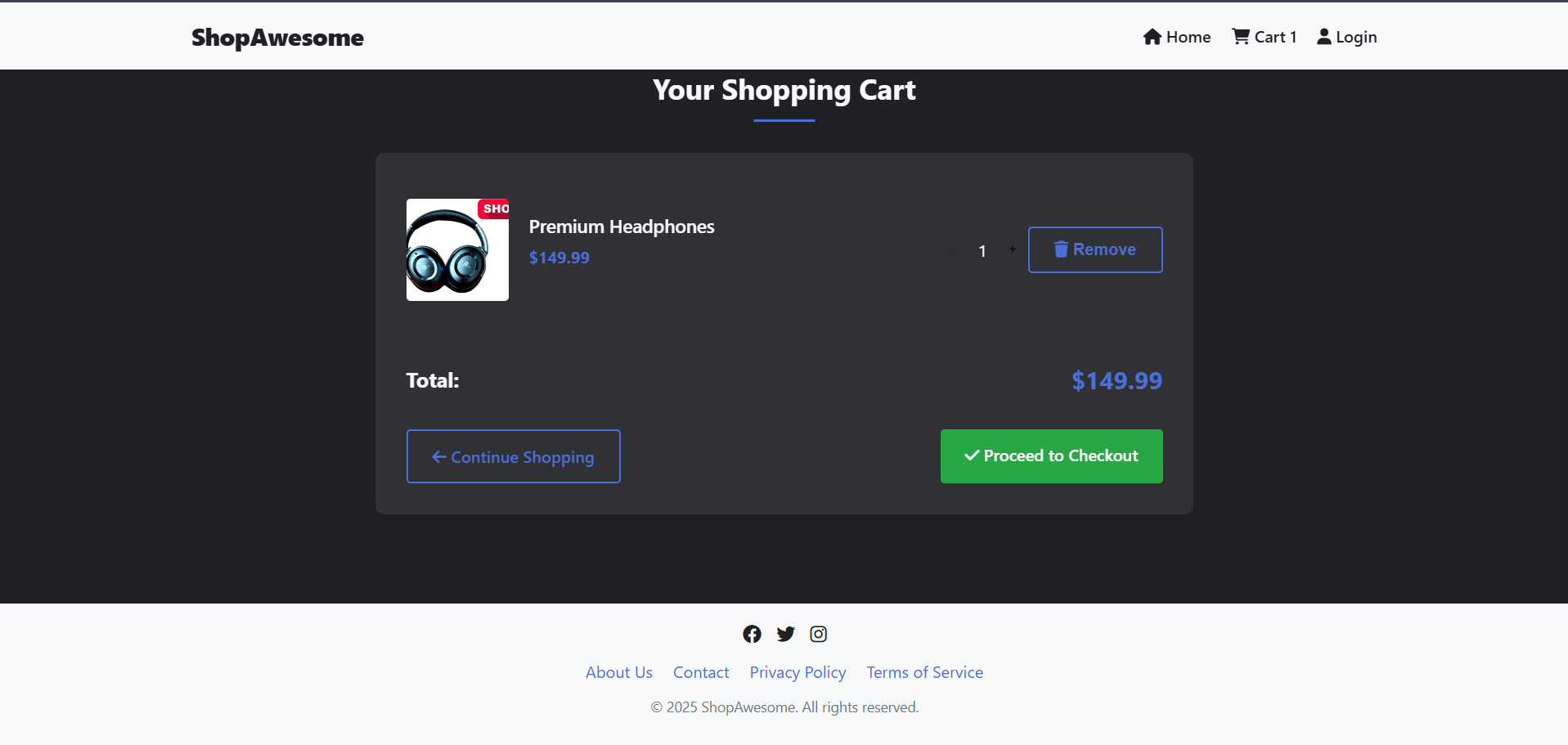Screen dimensions: 1568x745
Task: Go to the Home nav item
Action: (x=1177, y=37)
